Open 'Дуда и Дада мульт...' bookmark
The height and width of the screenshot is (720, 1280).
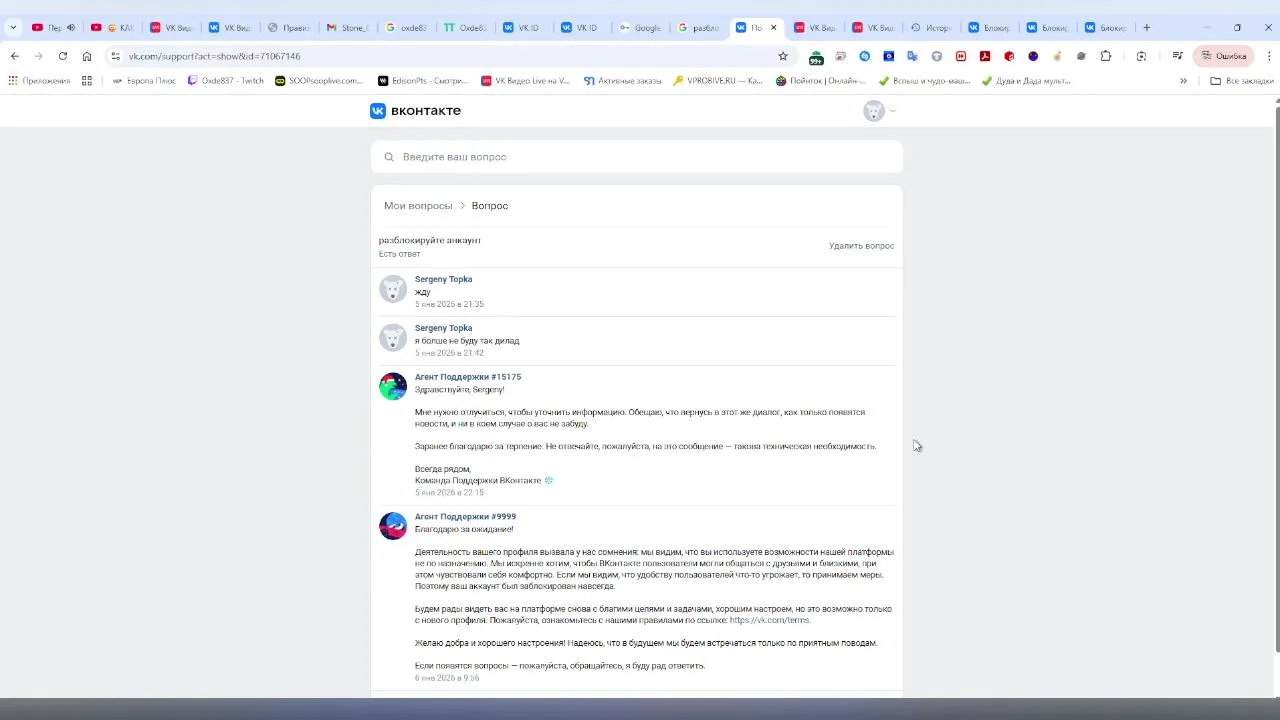click(1026, 80)
